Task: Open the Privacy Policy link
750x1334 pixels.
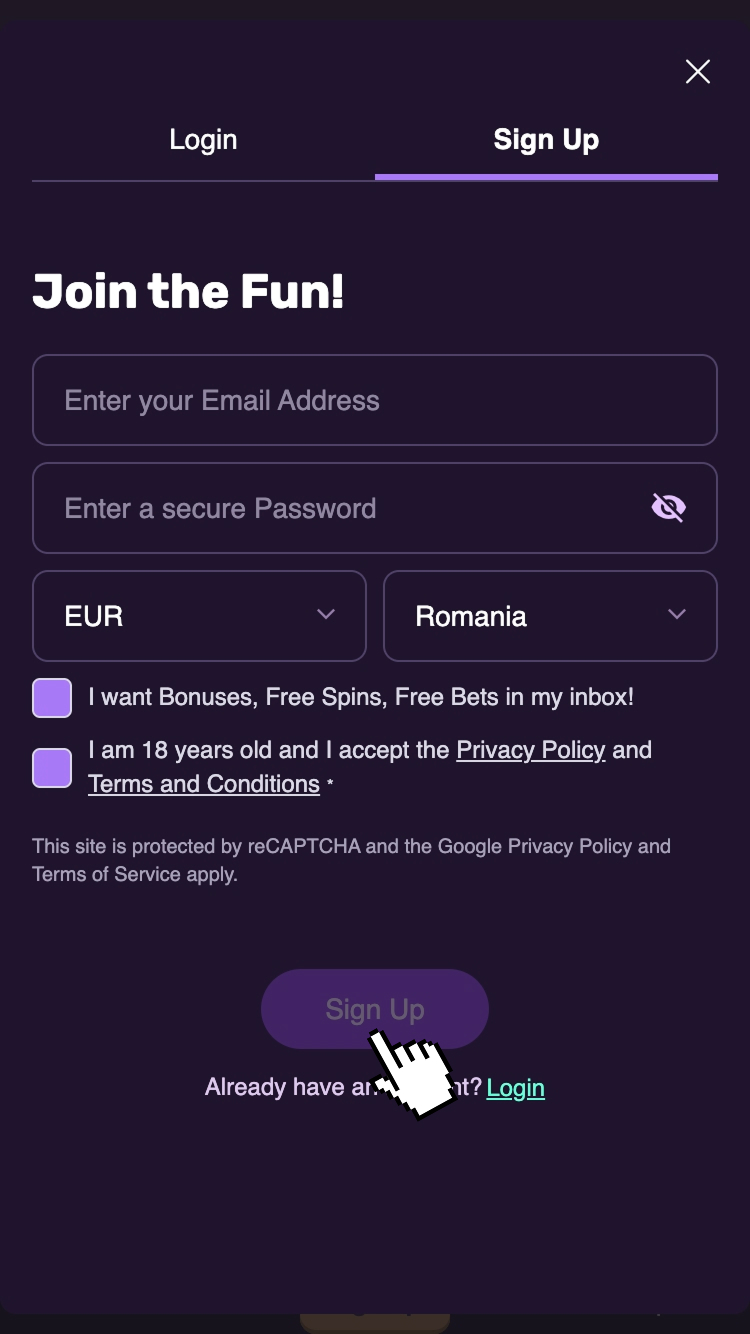Action: tap(531, 750)
